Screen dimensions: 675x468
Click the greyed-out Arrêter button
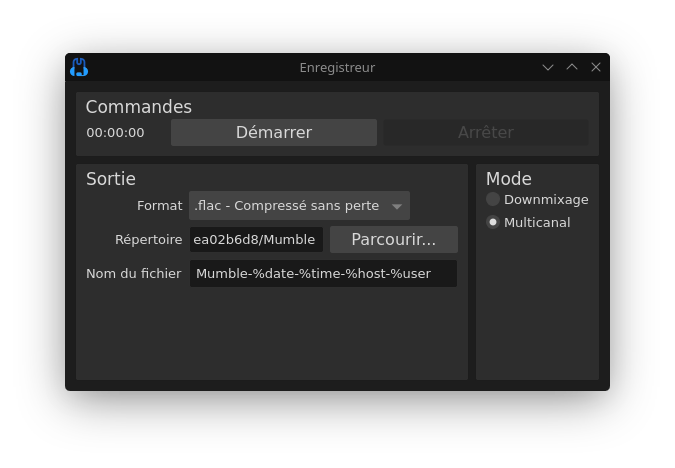coord(485,132)
